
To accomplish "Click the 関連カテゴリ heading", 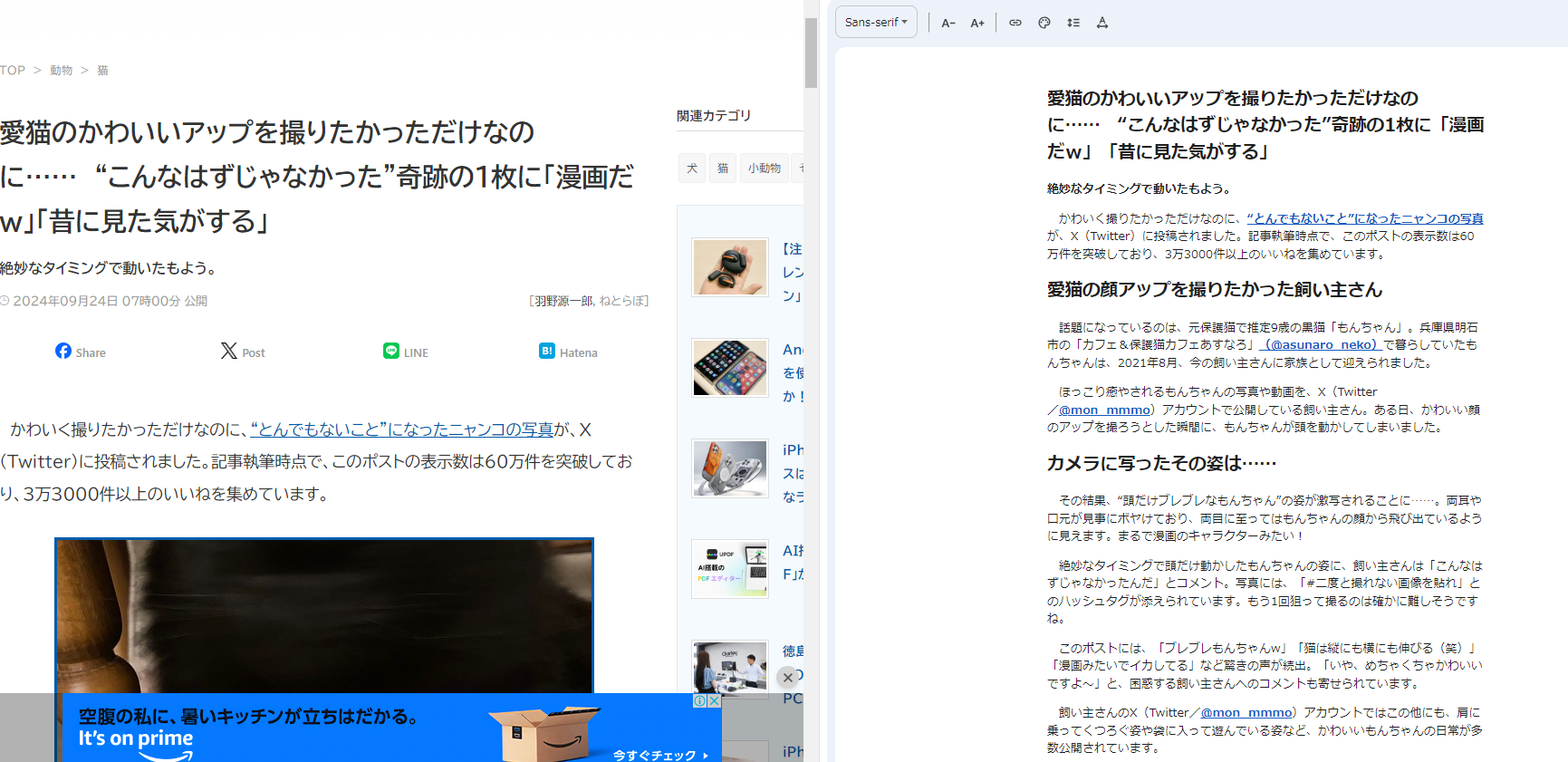I will pyautogui.click(x=714, y=116).
